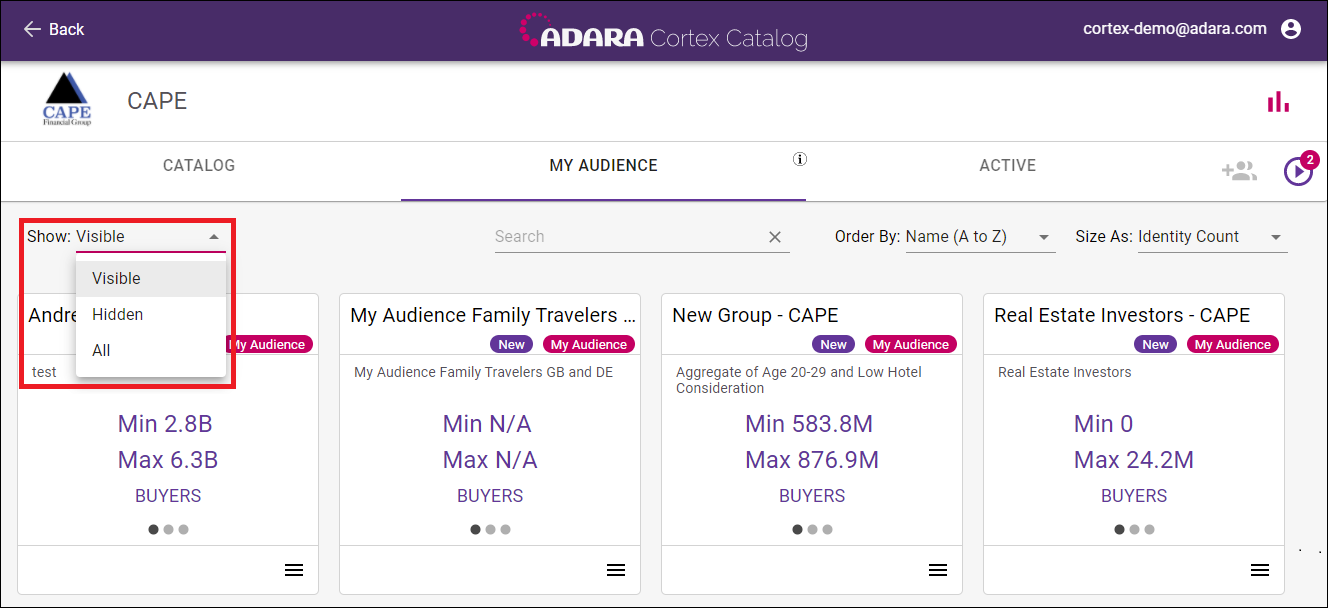Click New badge on Family Travelers card

pos(512,344)
